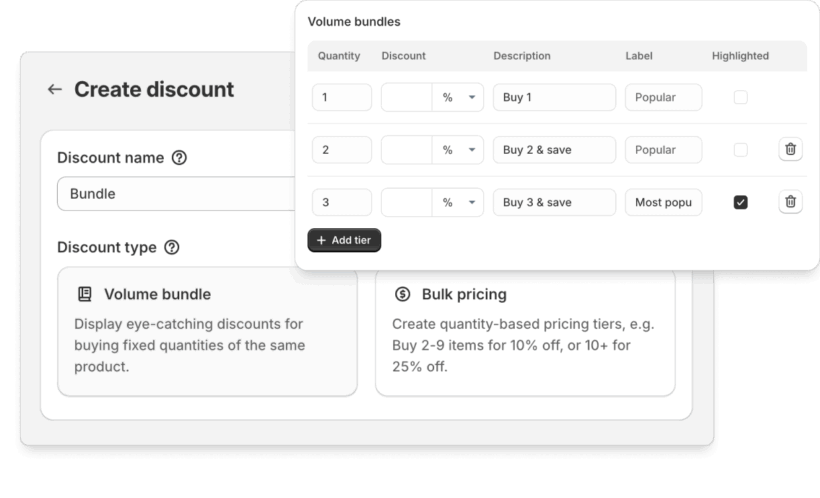Click the Most popular label field

(663, 202)
